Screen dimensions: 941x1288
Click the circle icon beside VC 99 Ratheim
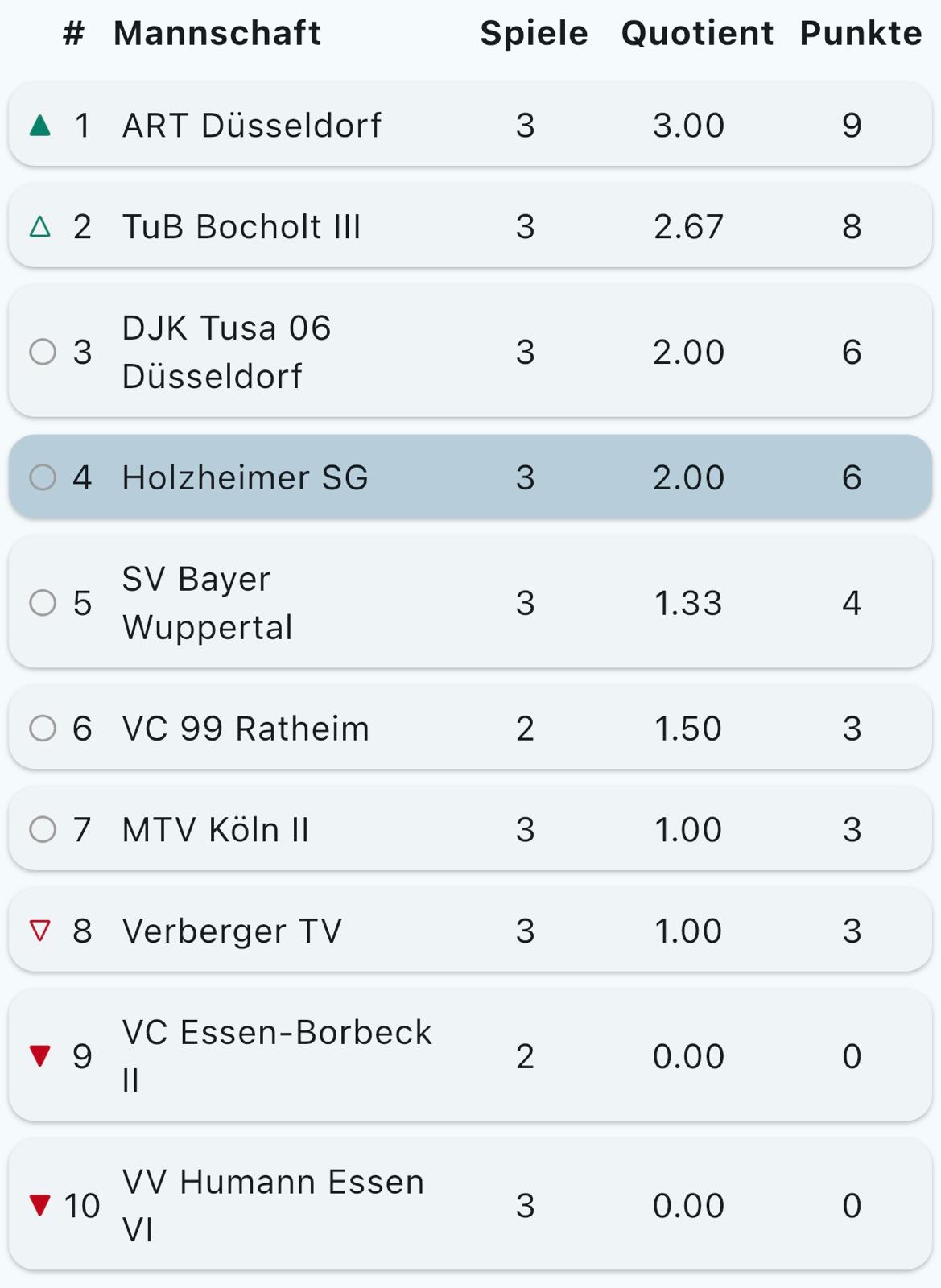(x=43, y=729)
